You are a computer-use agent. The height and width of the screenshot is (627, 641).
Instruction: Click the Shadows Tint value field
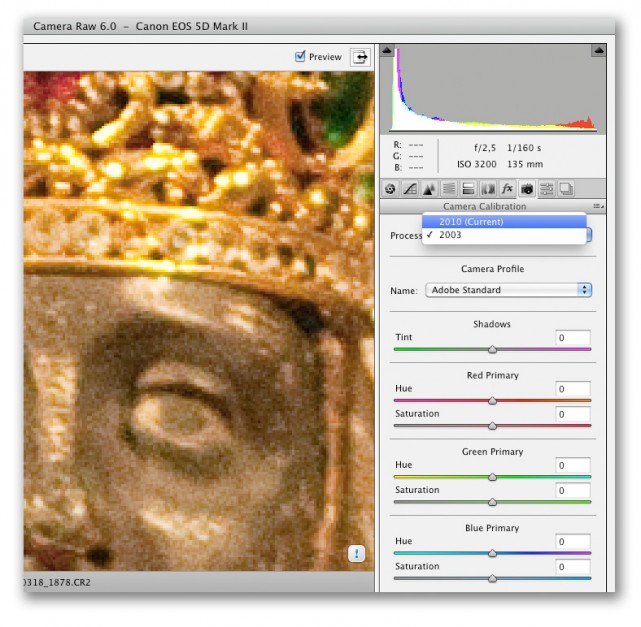573,338
